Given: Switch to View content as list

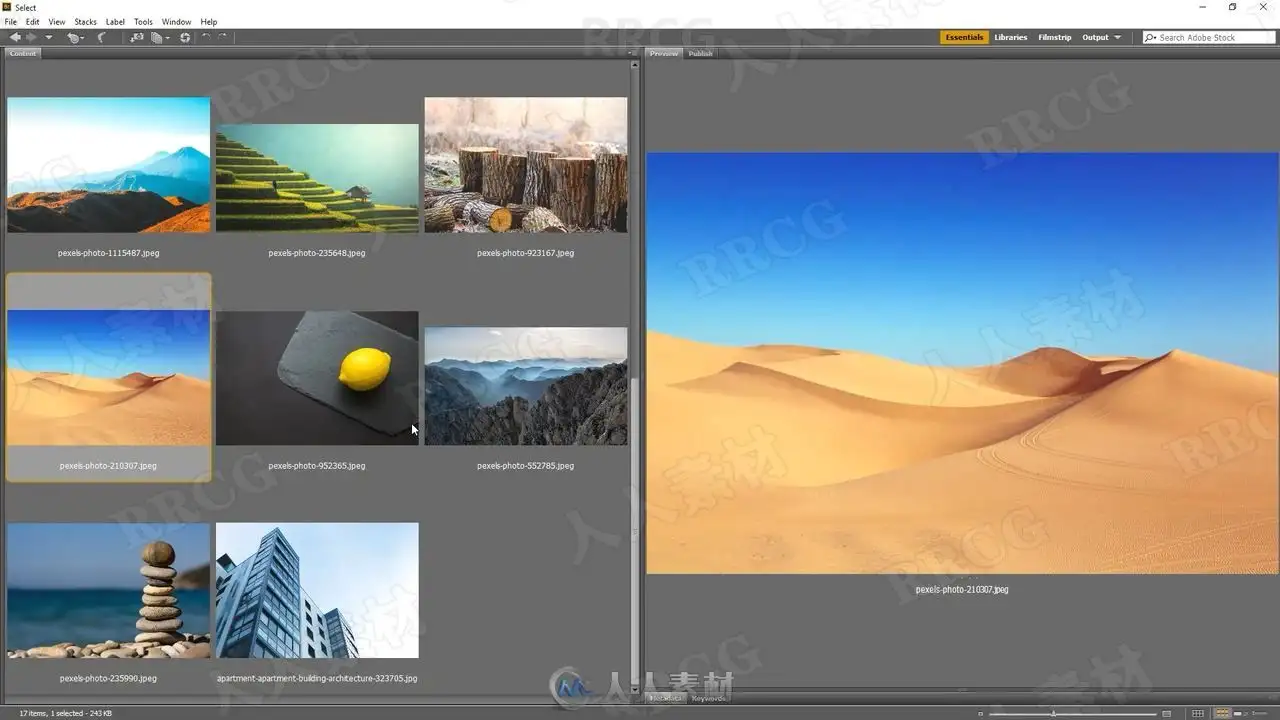Looking at the screenshot, I should (x=1260, y=713).
